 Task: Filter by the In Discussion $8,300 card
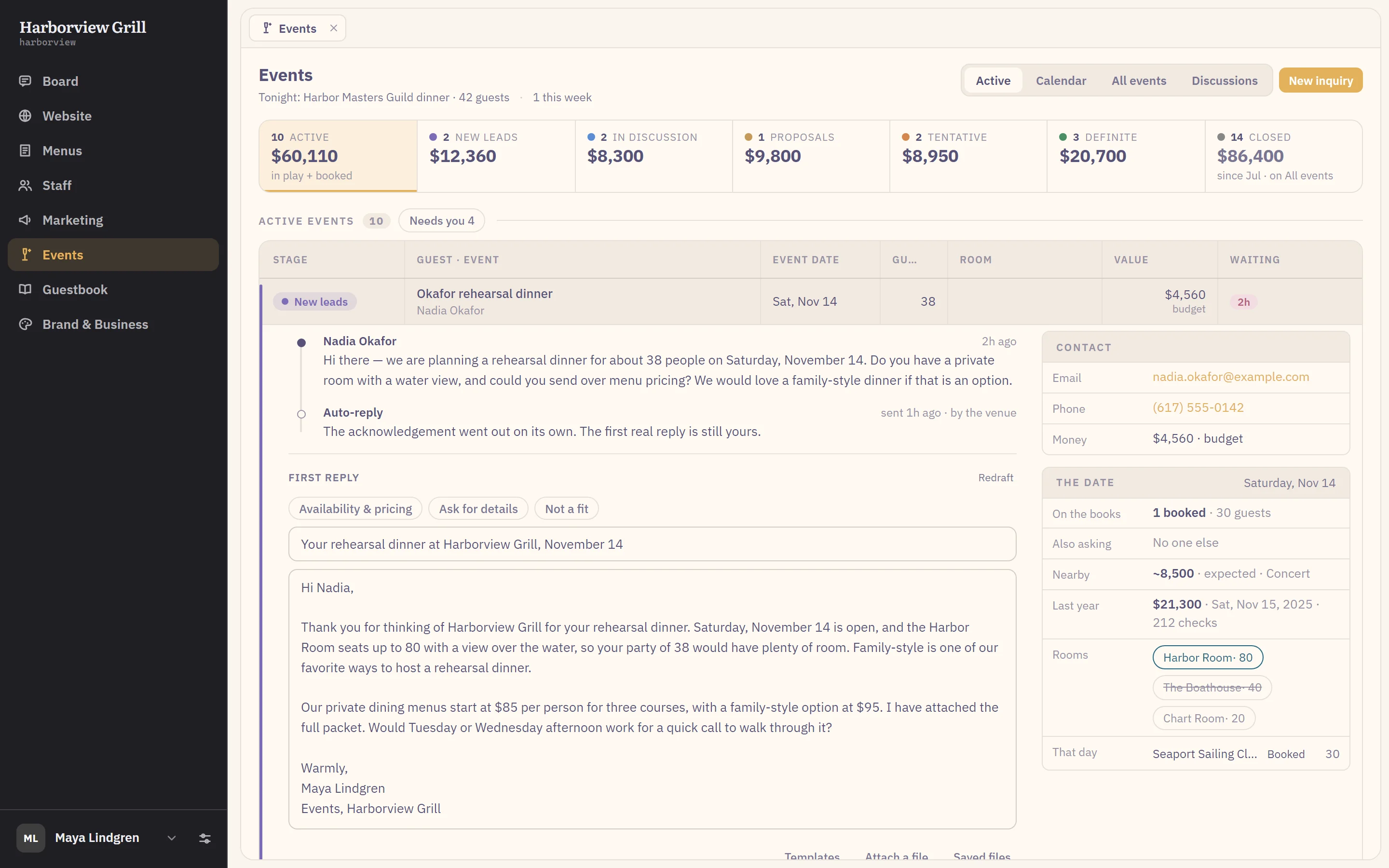click(653, 156)
